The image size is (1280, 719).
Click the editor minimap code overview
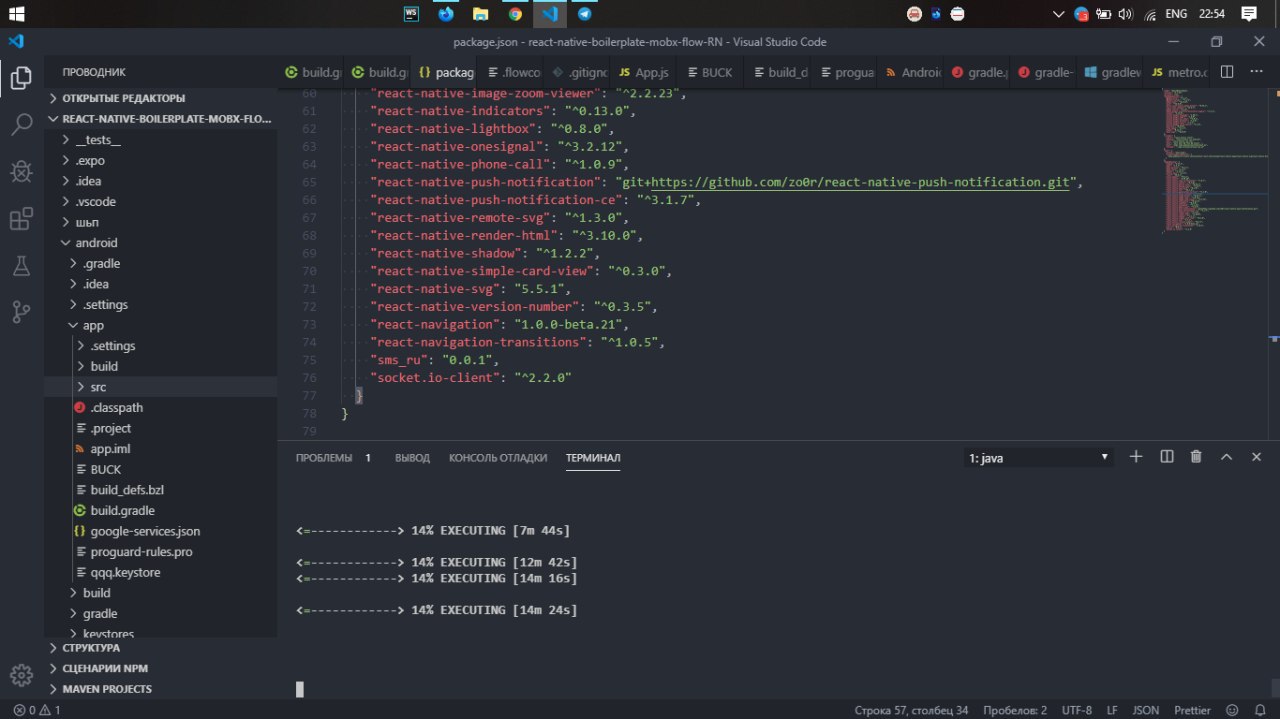(x=1215, y=160)
